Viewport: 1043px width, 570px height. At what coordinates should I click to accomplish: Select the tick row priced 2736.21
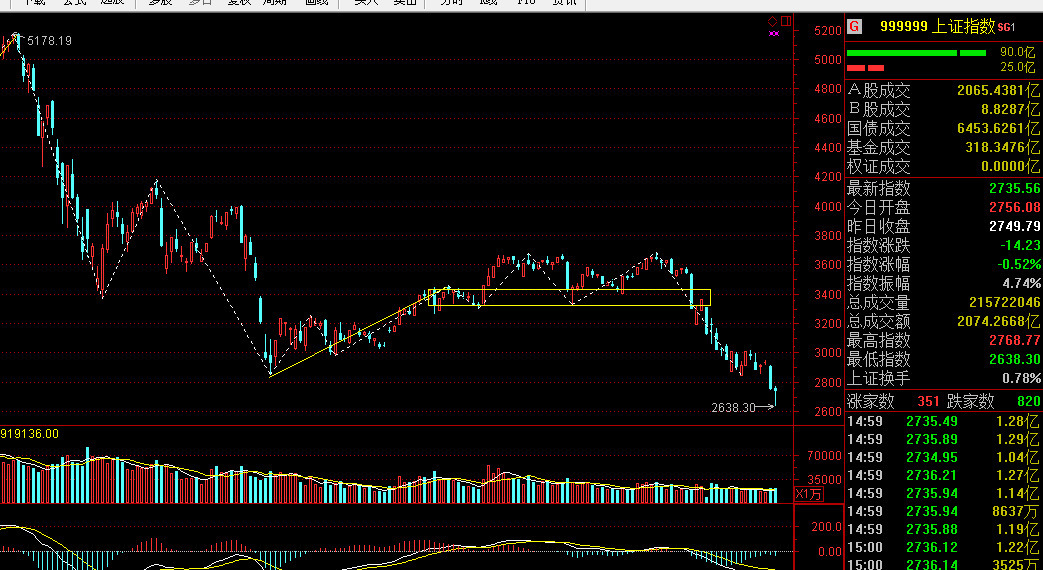pos(944,475)
